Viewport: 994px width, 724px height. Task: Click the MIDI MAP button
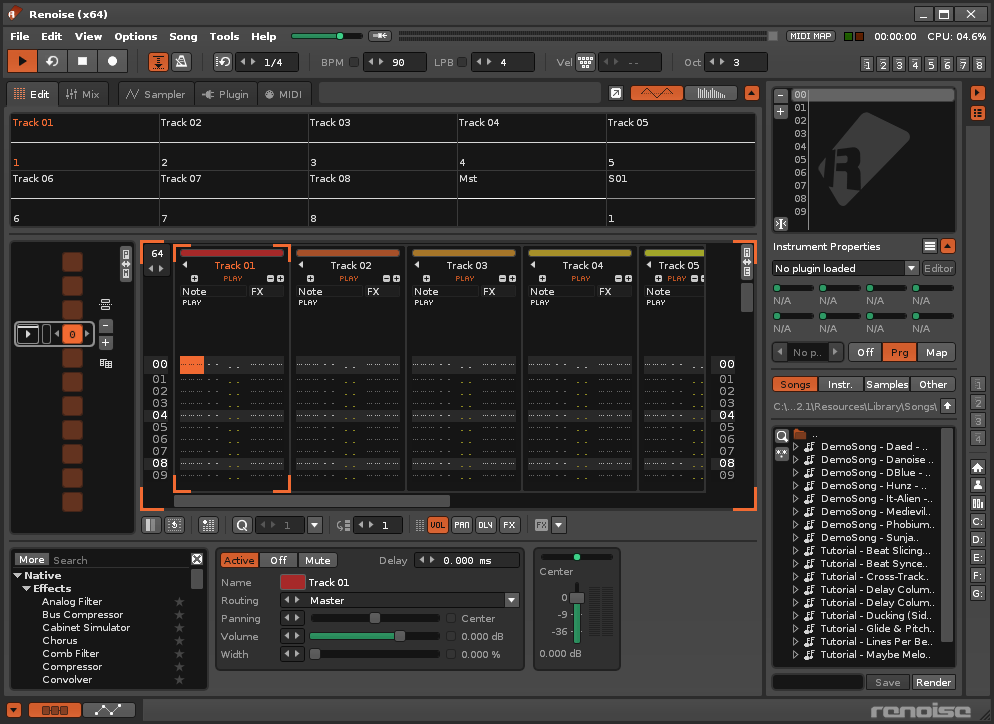click(810, 36)
